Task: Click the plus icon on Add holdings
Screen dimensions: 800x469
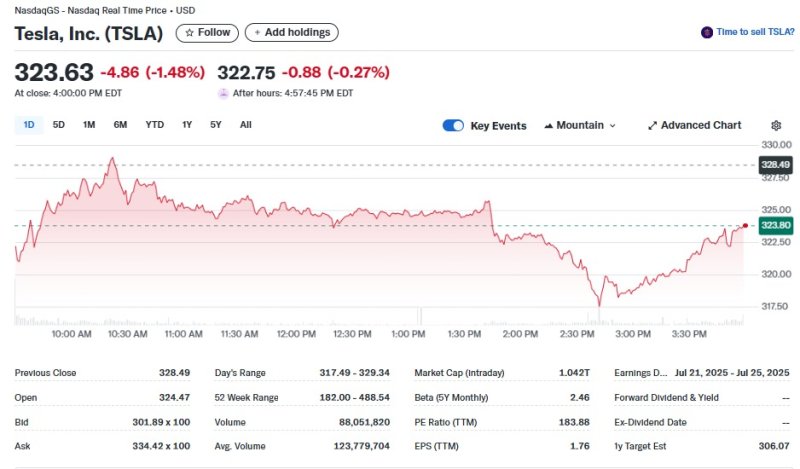Action: 257,33
